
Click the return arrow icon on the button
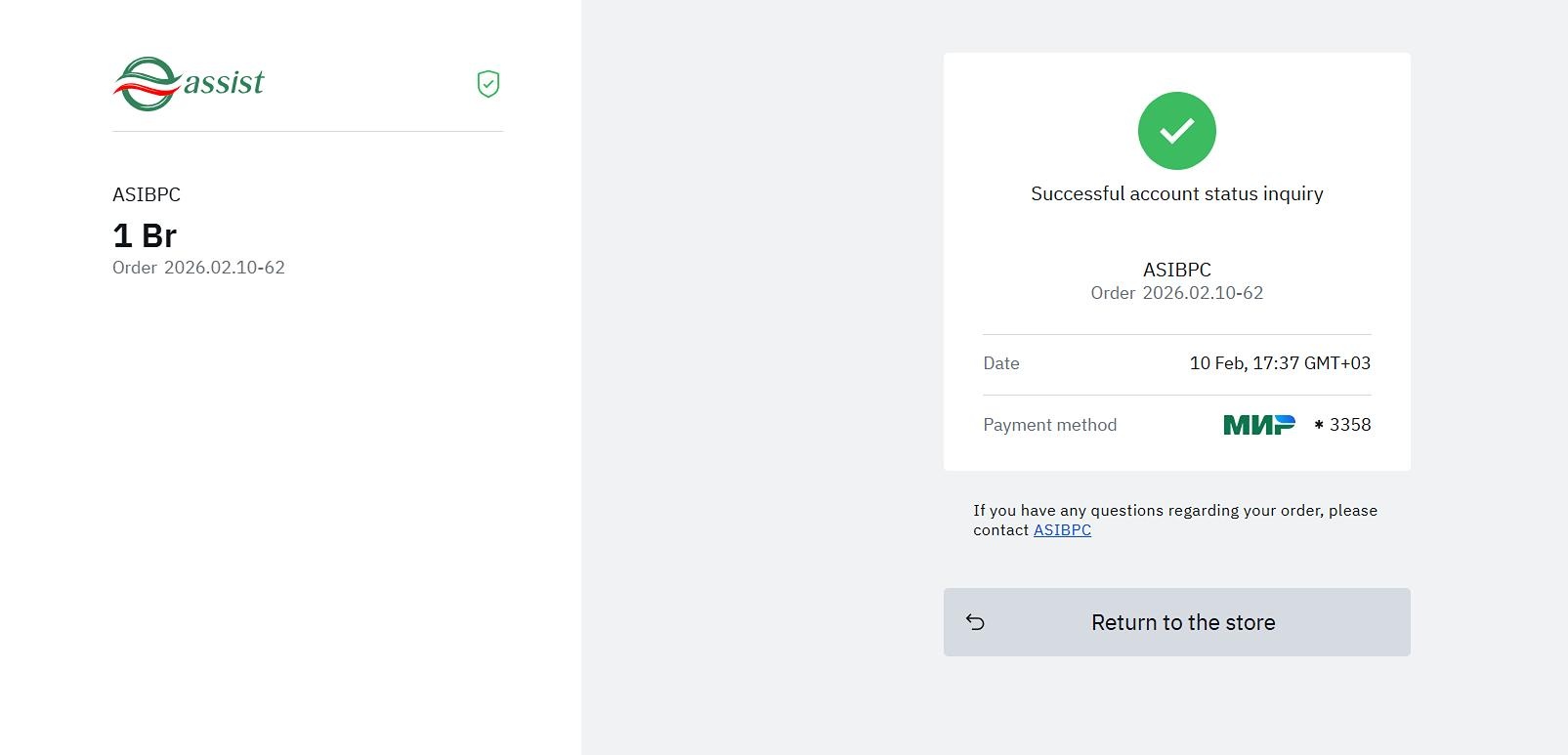point(975,622)
